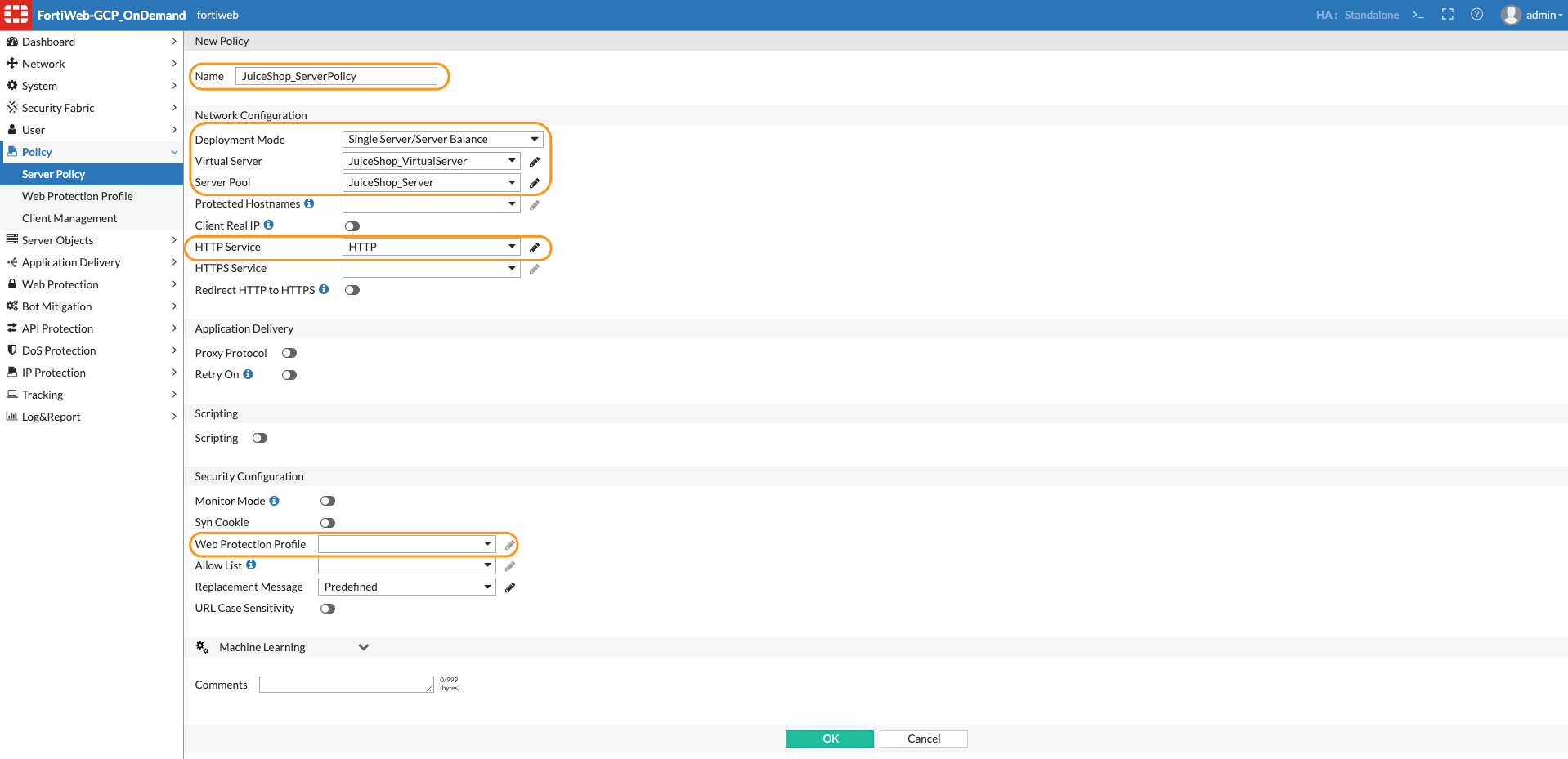Viewport: 1568px width, 759px height.
Task: Click the Name input field
Action: [336, 76]
